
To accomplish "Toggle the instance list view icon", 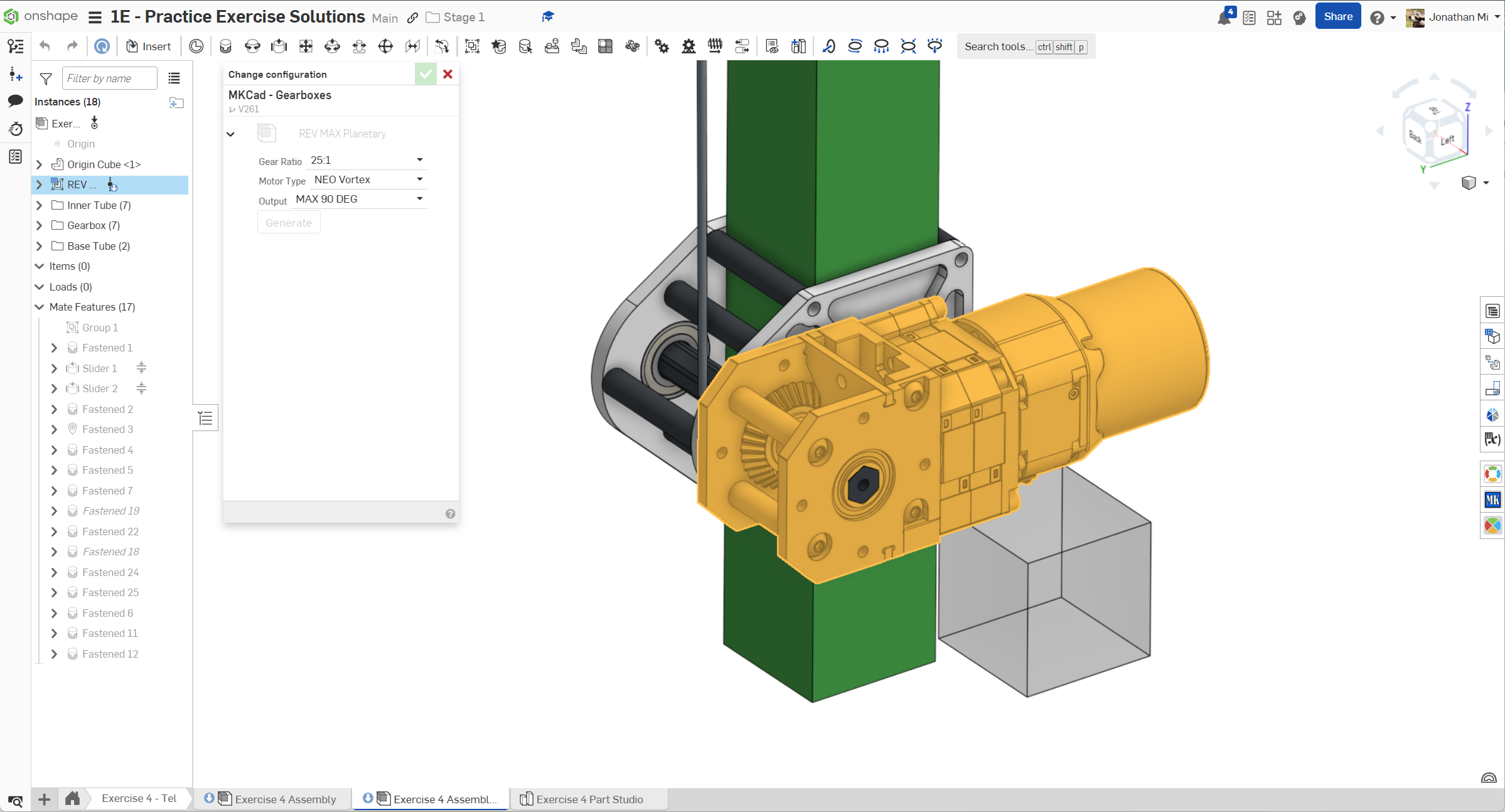I will pyautogui.click(x=174, y=78).
